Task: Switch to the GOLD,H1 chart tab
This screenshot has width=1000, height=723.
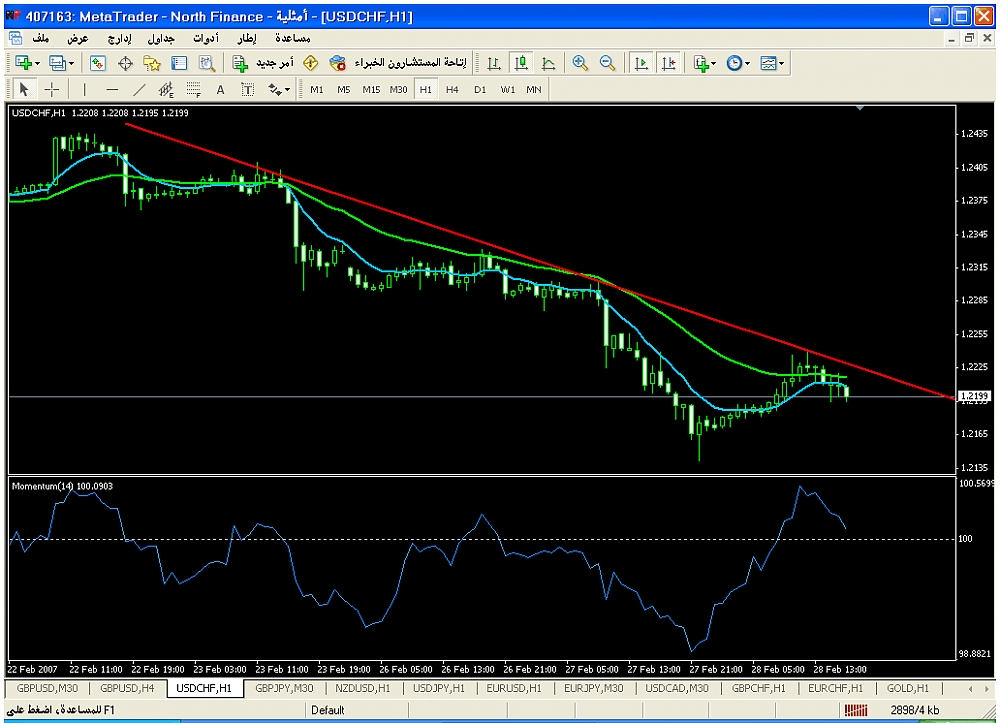Action: point(907,688)
